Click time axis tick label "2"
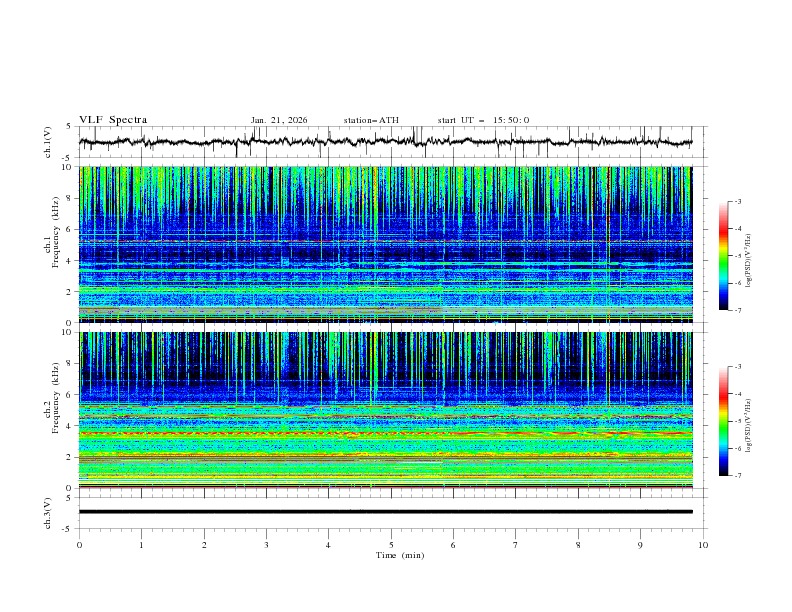 (204, 545)
